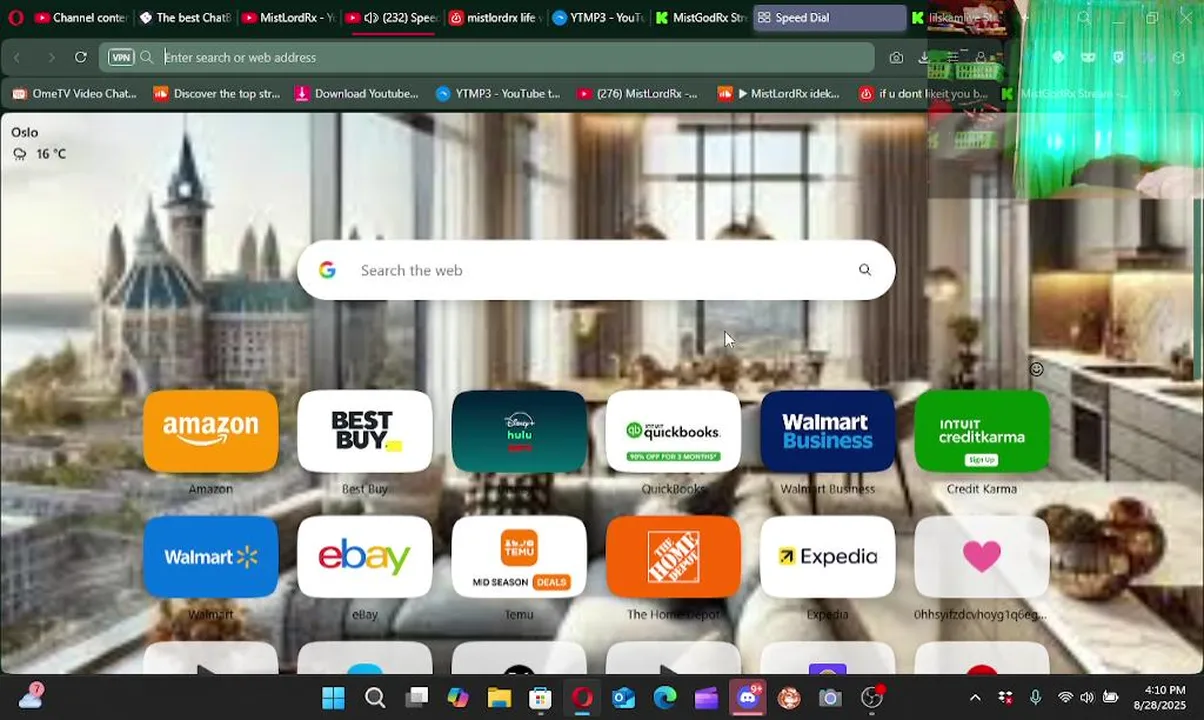Show hidden system tray icons

[976, 697]
